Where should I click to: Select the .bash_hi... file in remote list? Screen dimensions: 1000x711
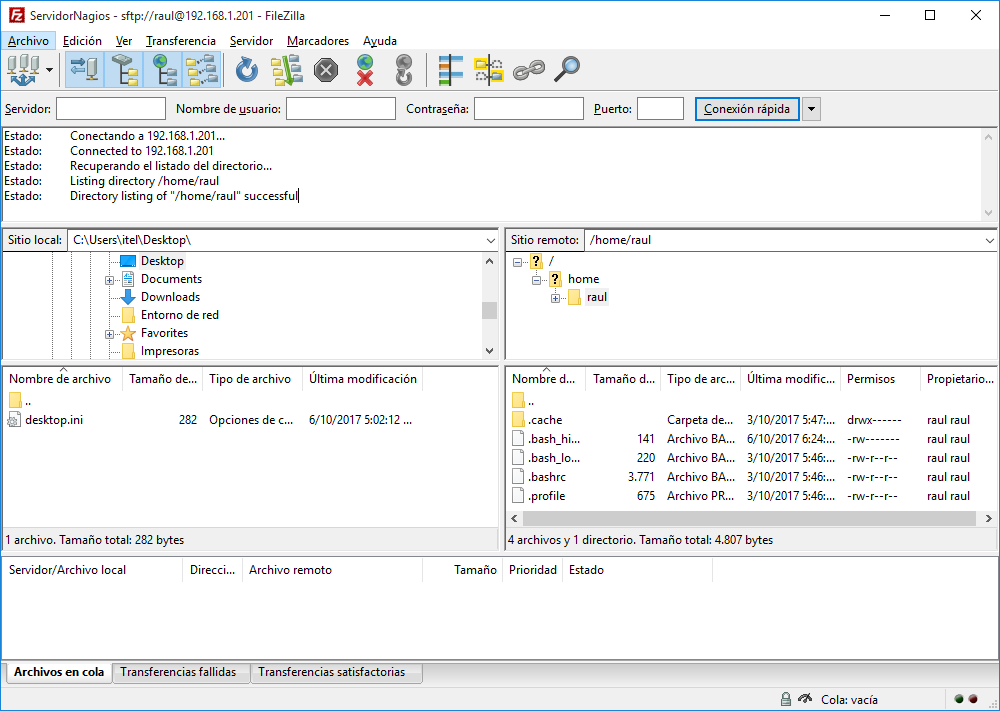point(554,439)
